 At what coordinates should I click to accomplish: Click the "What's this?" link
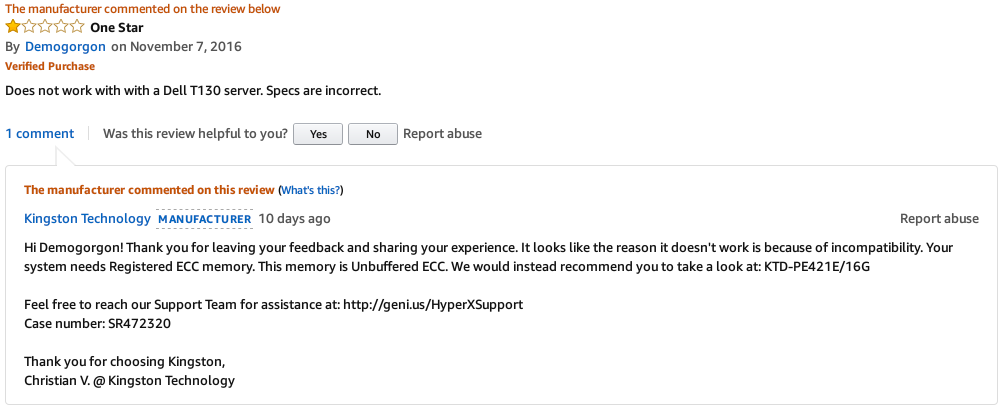pyautogui.click(x=310, y=190)
